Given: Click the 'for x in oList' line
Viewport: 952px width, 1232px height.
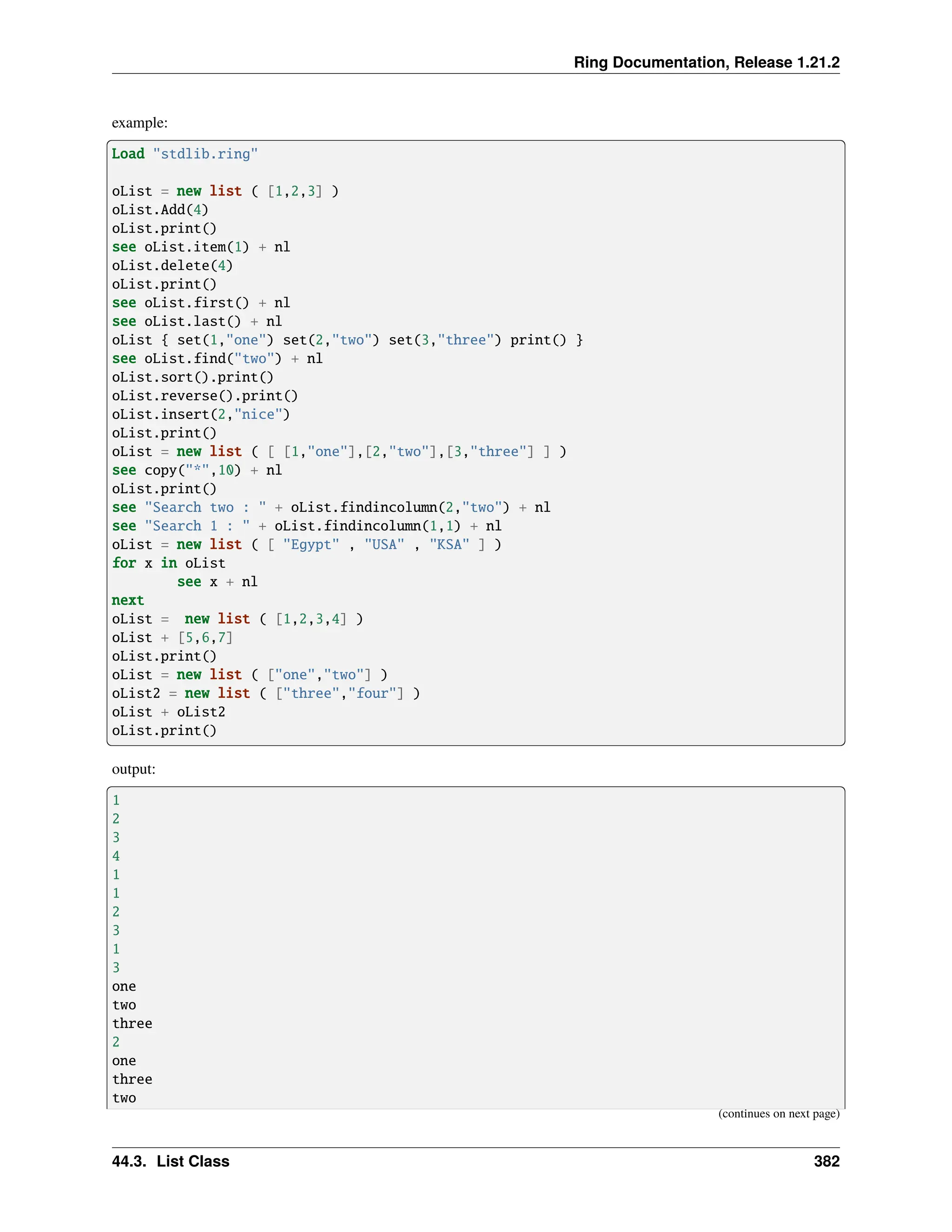Looking at the screenshot, I should [169, 563].
